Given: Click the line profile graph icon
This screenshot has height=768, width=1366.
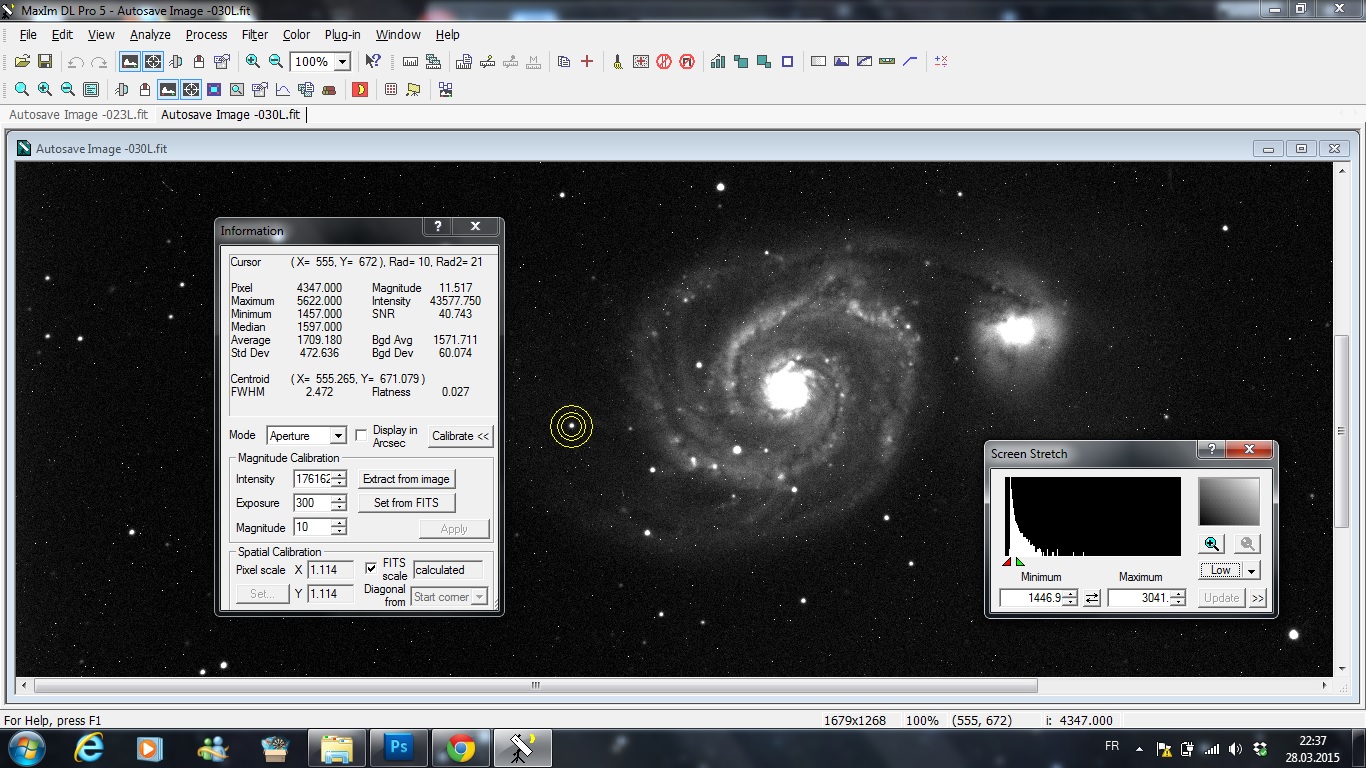Looking at the screenshot, I should click(x=283, y=90).
